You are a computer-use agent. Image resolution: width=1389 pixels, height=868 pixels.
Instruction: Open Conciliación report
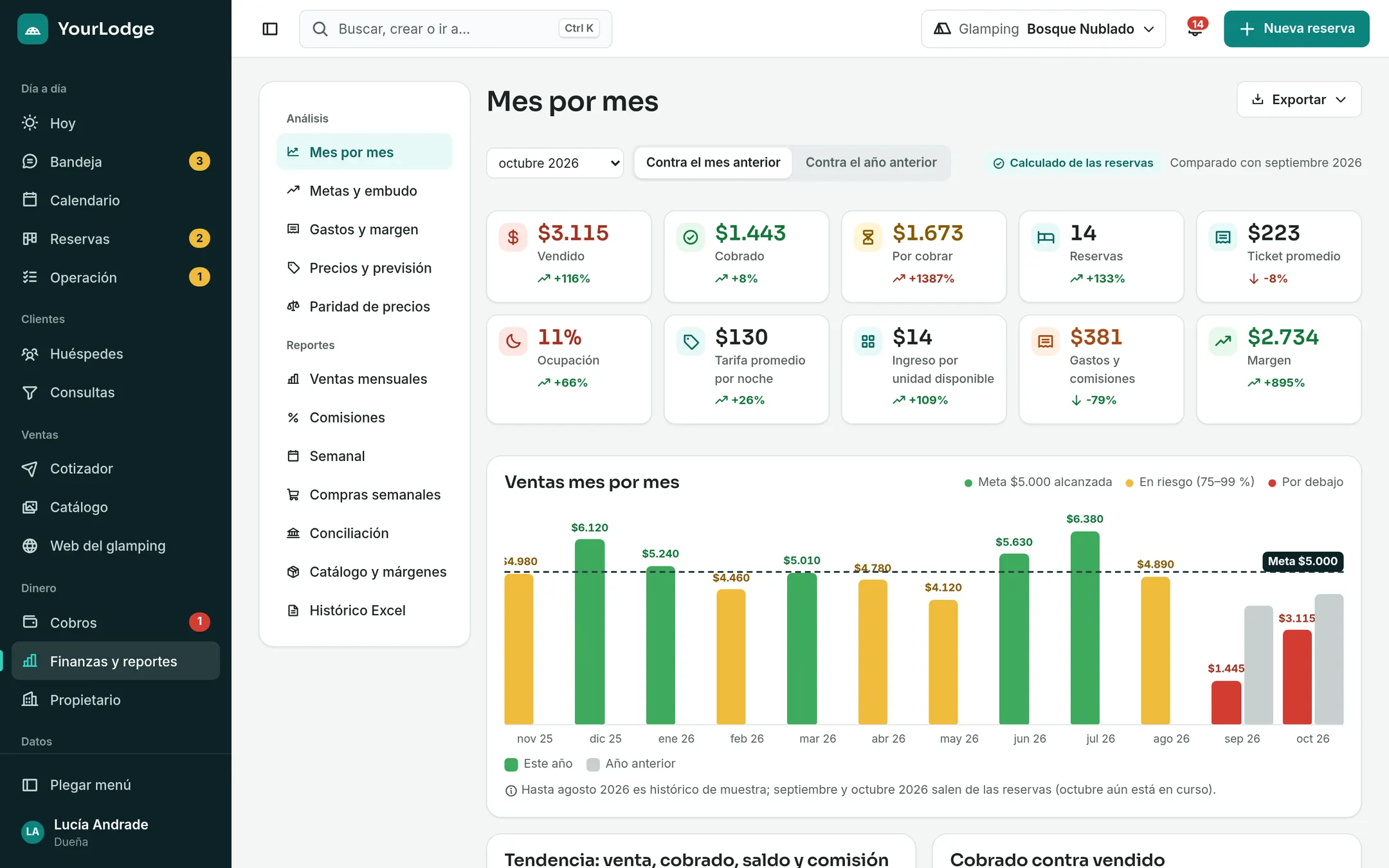(x=364, y=534)
